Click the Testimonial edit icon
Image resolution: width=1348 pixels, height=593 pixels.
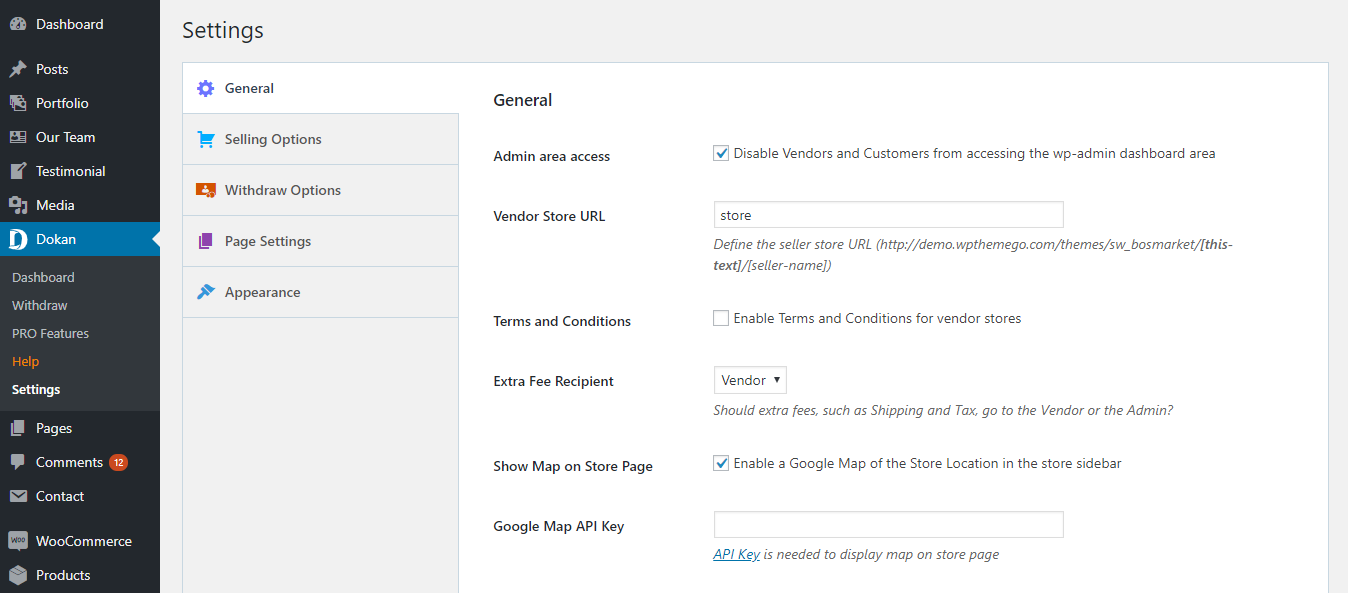coord(18,171)
